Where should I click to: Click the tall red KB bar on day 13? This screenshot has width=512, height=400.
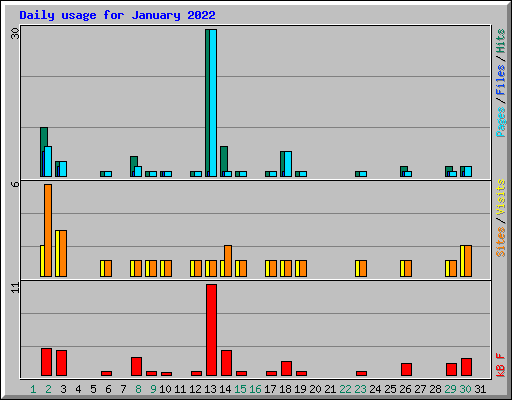coord(211,330)
